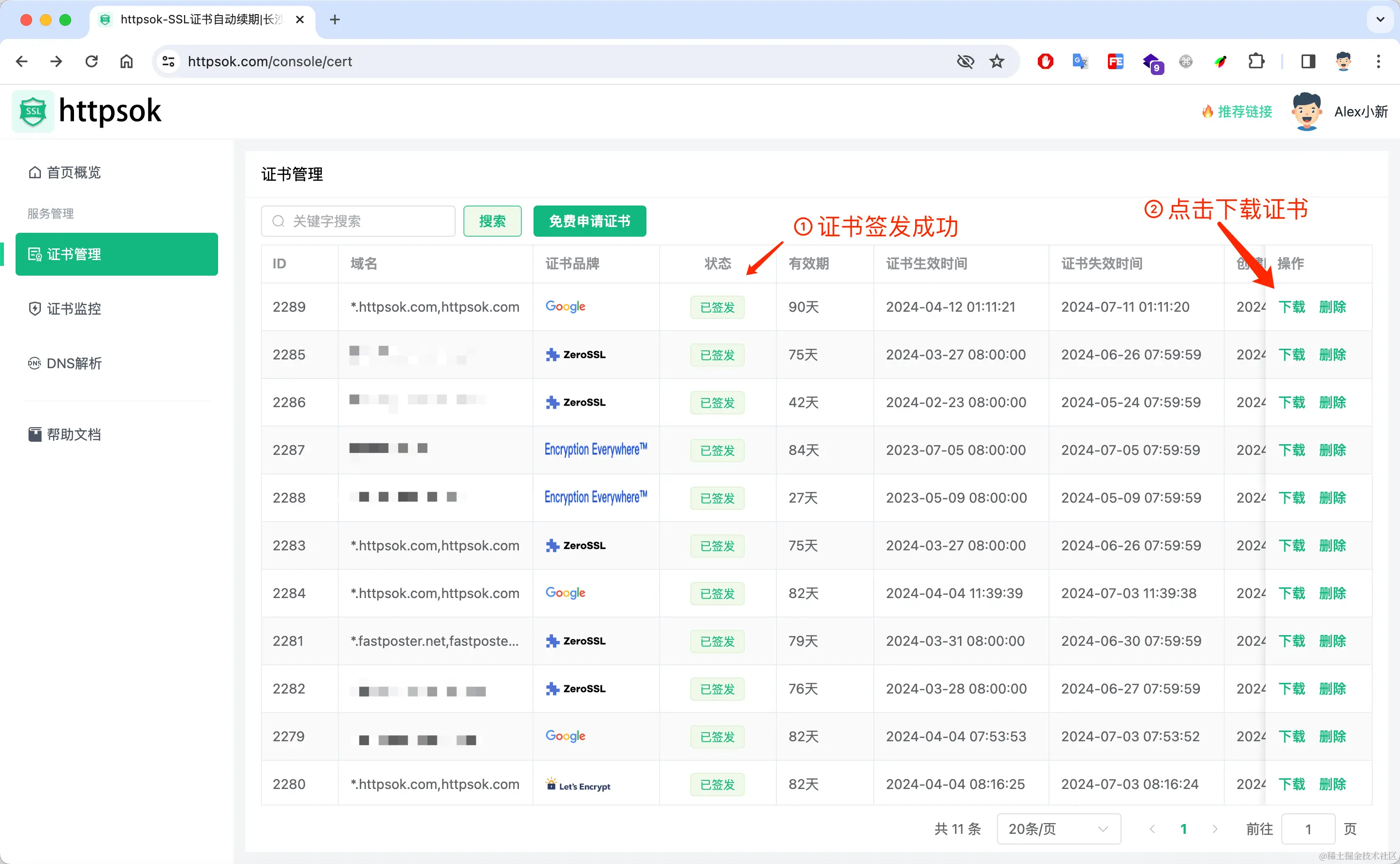Open the site info toggle in the address bar
The image size is (1400, 864).
pos(168,61)
